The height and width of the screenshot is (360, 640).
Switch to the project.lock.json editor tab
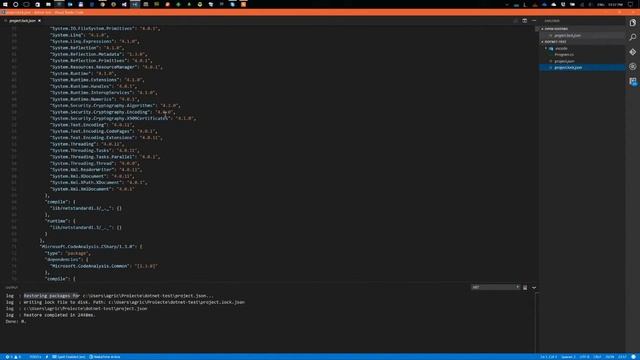click(x=22, y=21)
